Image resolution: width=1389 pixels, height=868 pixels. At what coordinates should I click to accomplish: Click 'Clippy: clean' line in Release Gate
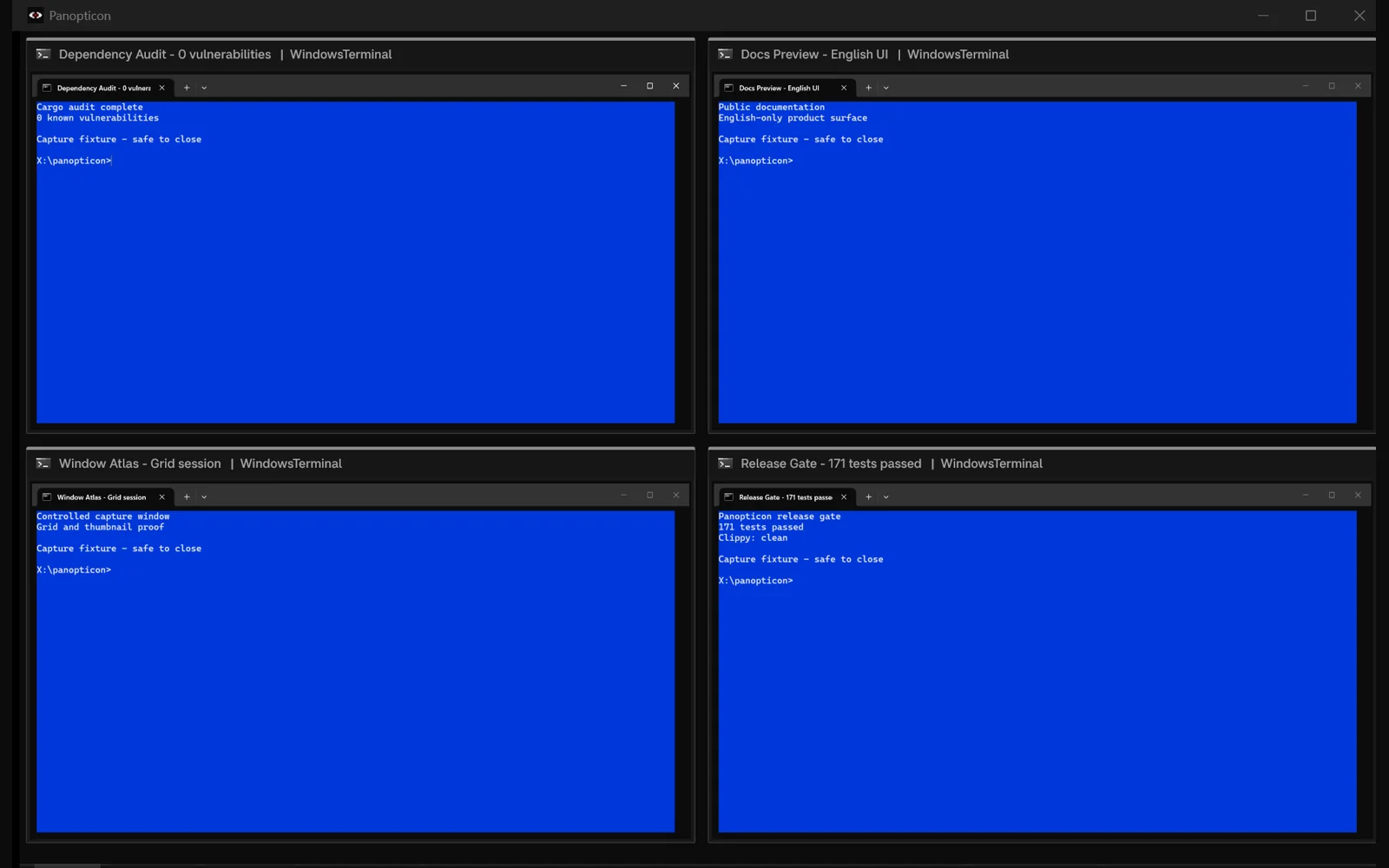click(753, 538)
